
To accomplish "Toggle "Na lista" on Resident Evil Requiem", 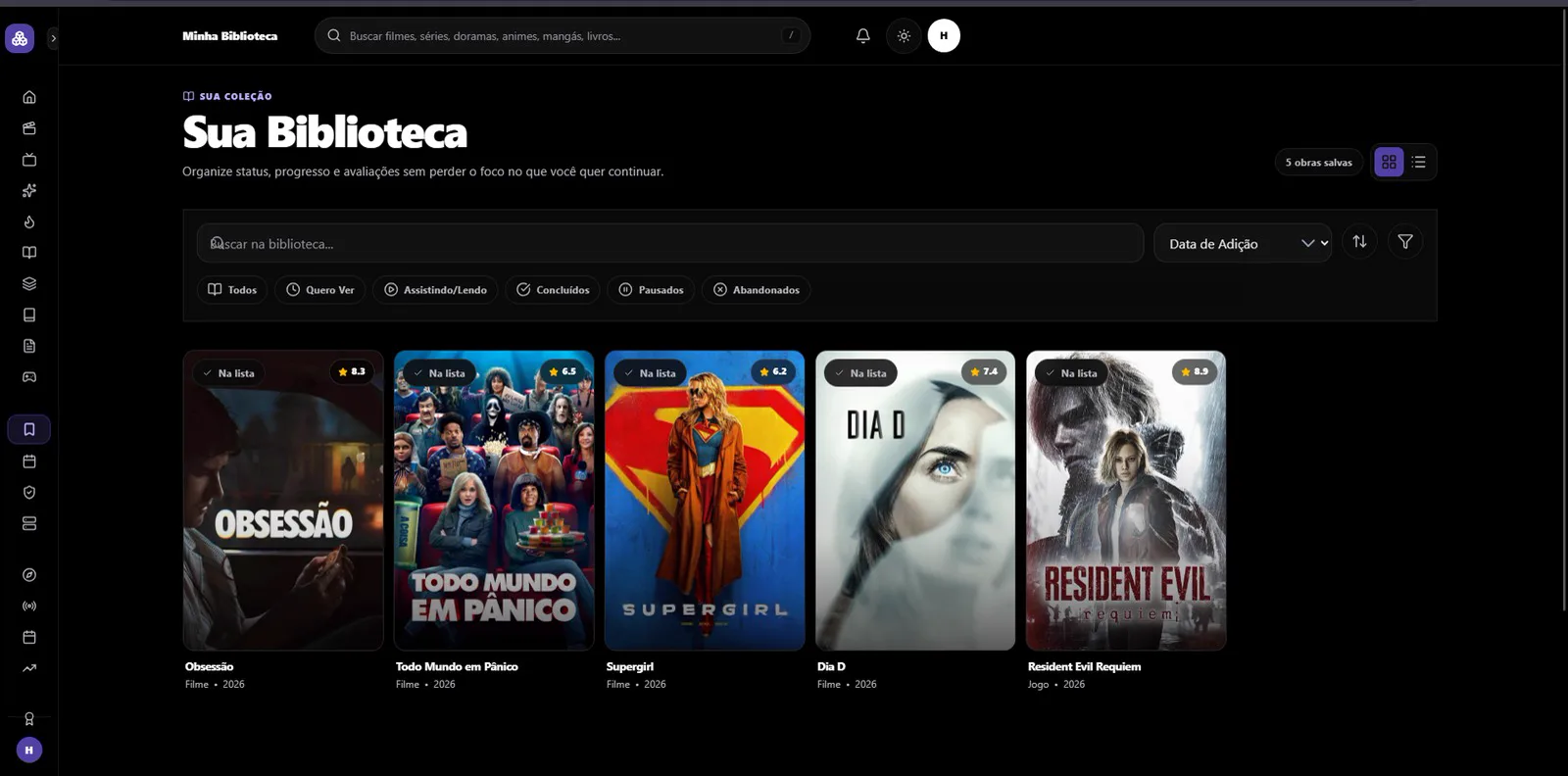I will click(1071, 373).
